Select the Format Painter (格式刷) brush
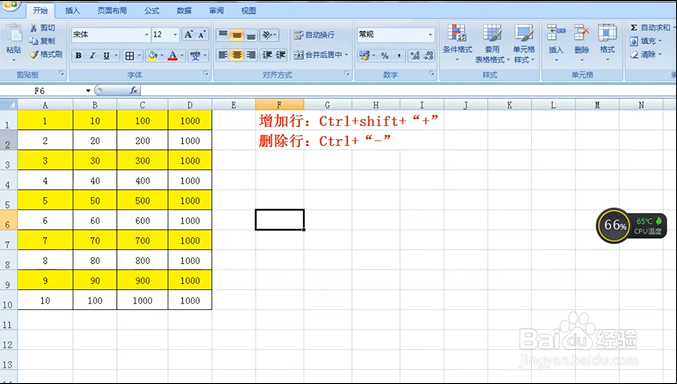Viewport: 677px width, 384px height. pyautogui.click(x=34, y=54)
